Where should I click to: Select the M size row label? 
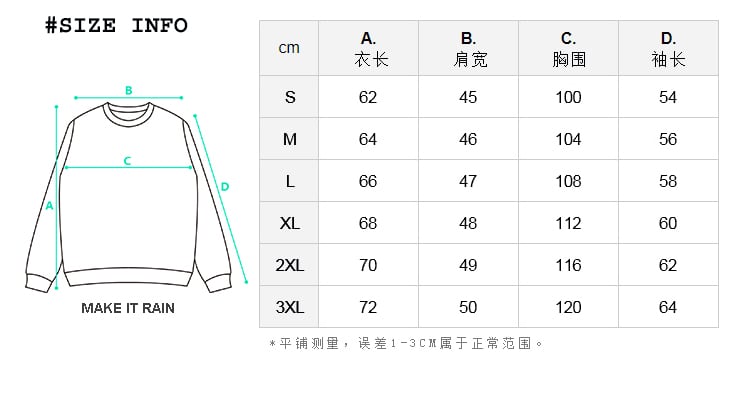point(290,139)
